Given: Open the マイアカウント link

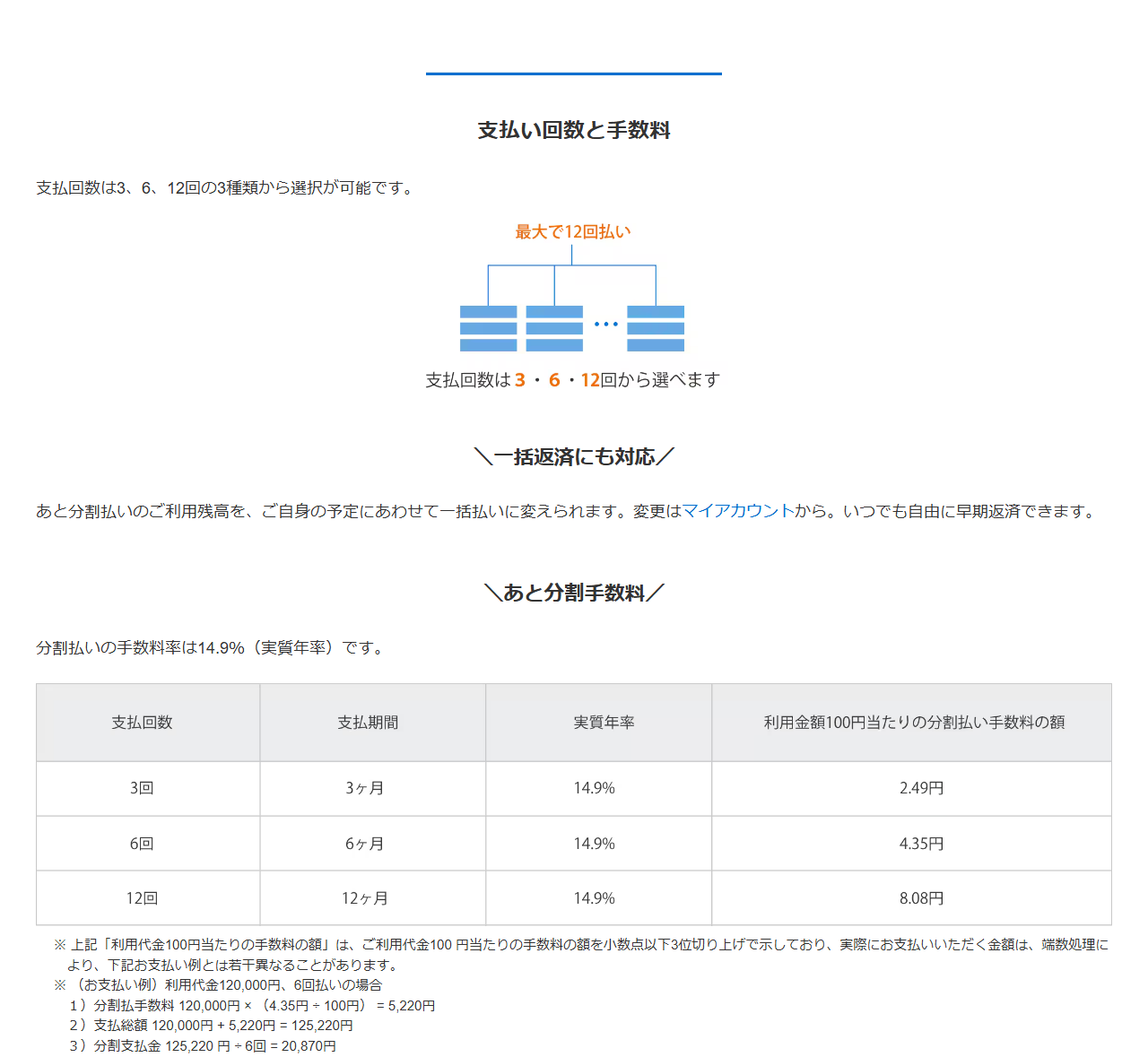Looking at the screenshot, I should pyautogui.click(x=738, y=511).
